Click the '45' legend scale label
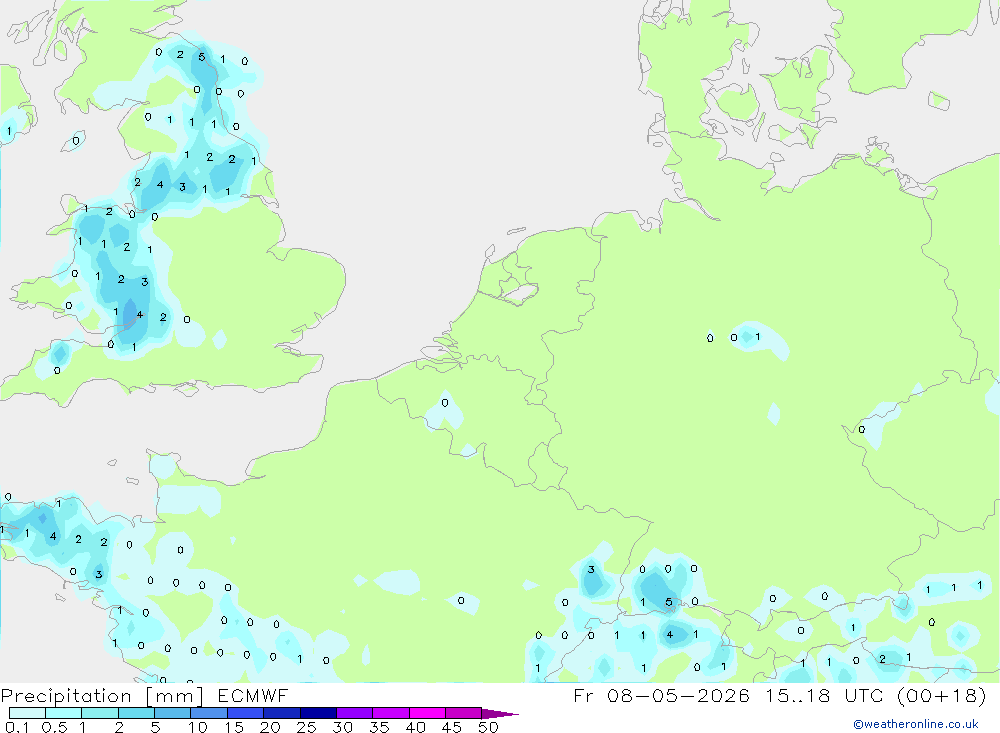This screenshot has width=1000, height=733. [452, 727]
